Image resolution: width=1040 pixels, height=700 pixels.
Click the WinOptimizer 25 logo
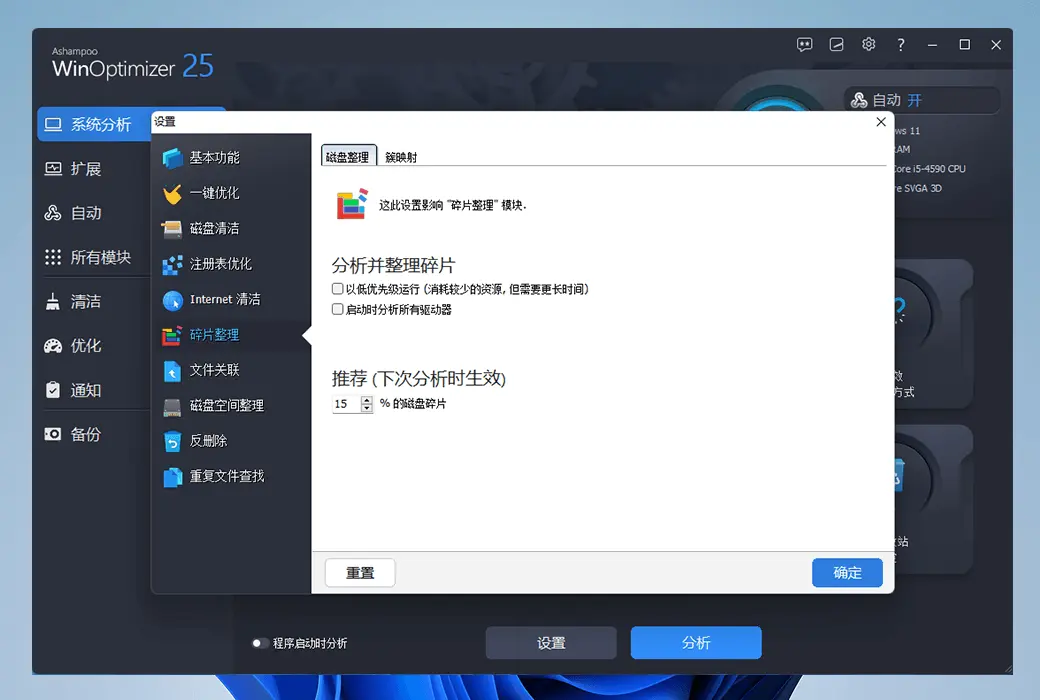(133, 64)
